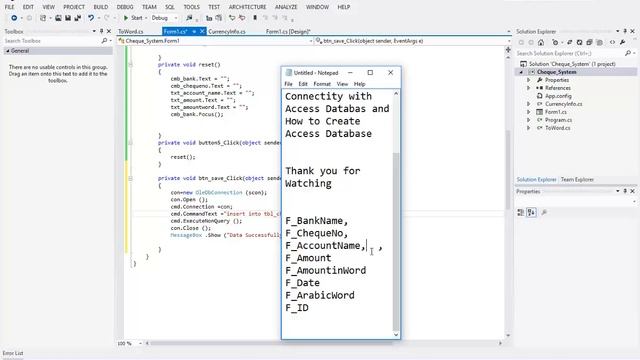Collapse the reset() method outline
Screen dimensions: 640x360
tap(131, 64)
